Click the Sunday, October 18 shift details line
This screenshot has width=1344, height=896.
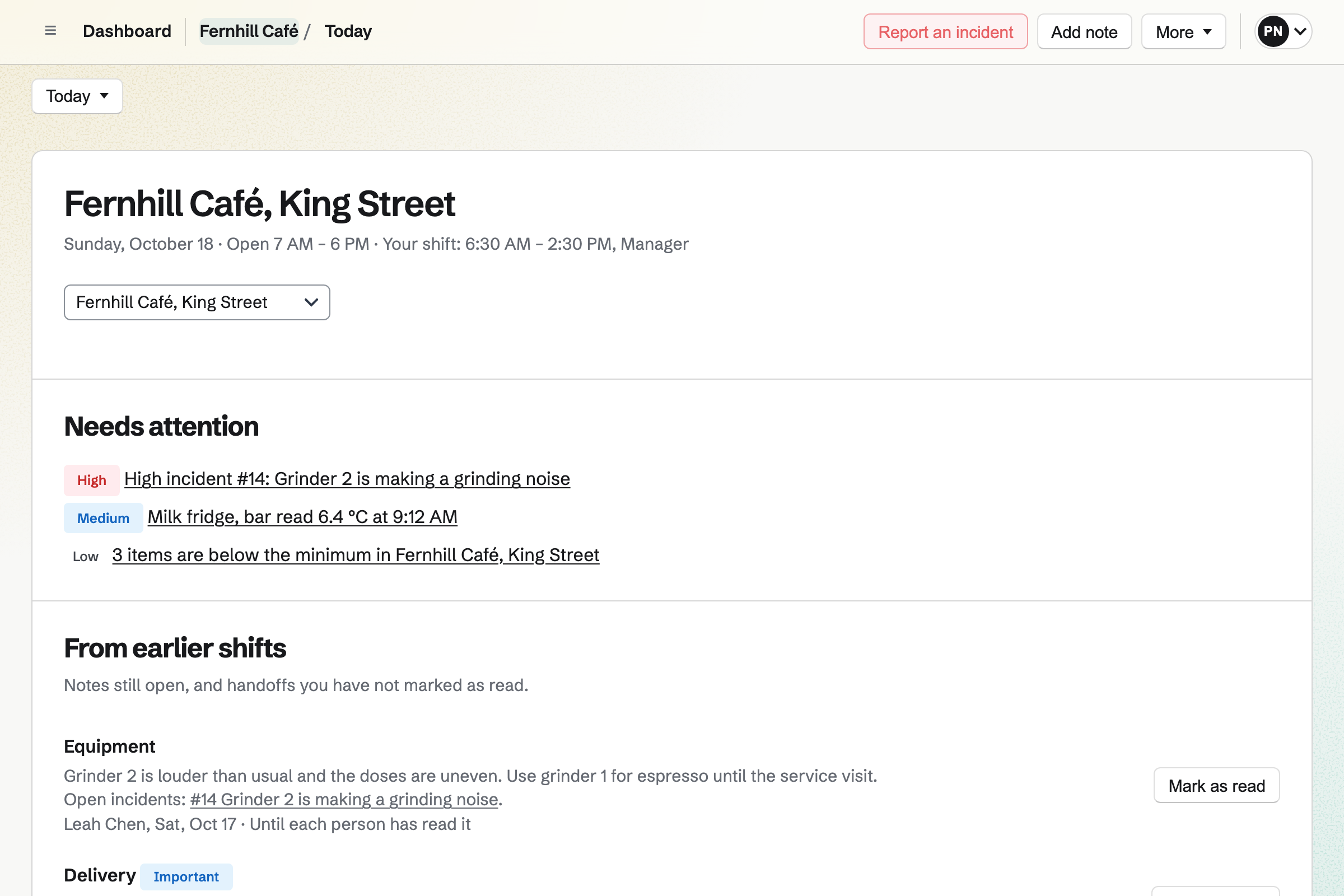tap(376, 244)
